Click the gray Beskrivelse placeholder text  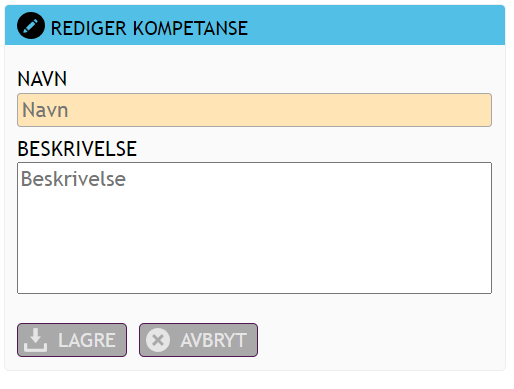73,179
